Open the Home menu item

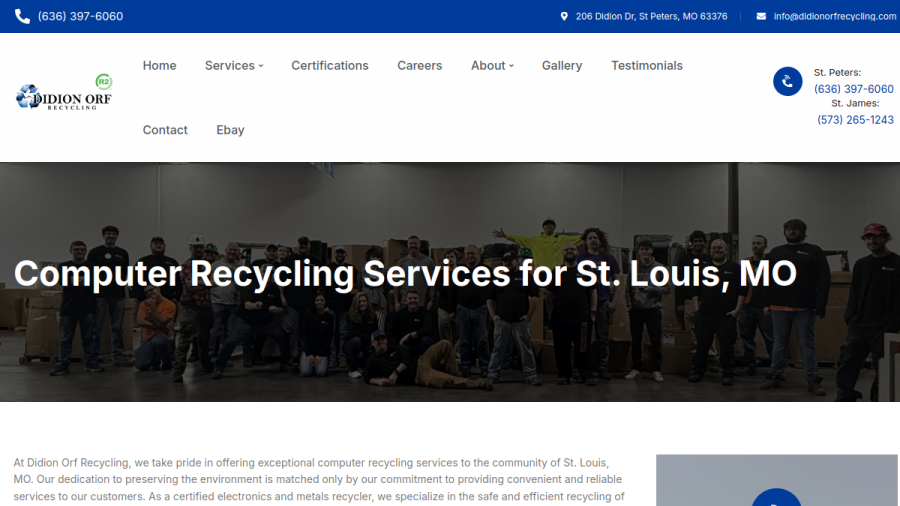click(x=160, y=65)
